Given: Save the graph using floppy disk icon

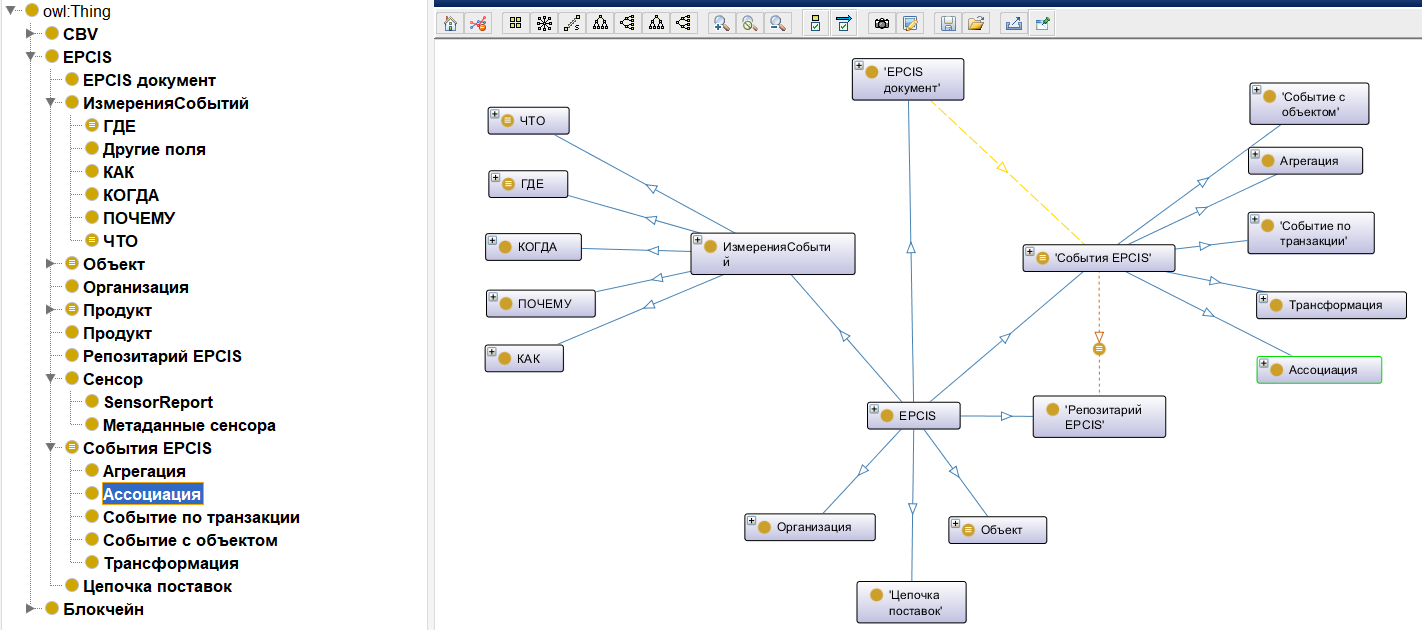Looking at the screenshot, I should (x=948, y=23).
